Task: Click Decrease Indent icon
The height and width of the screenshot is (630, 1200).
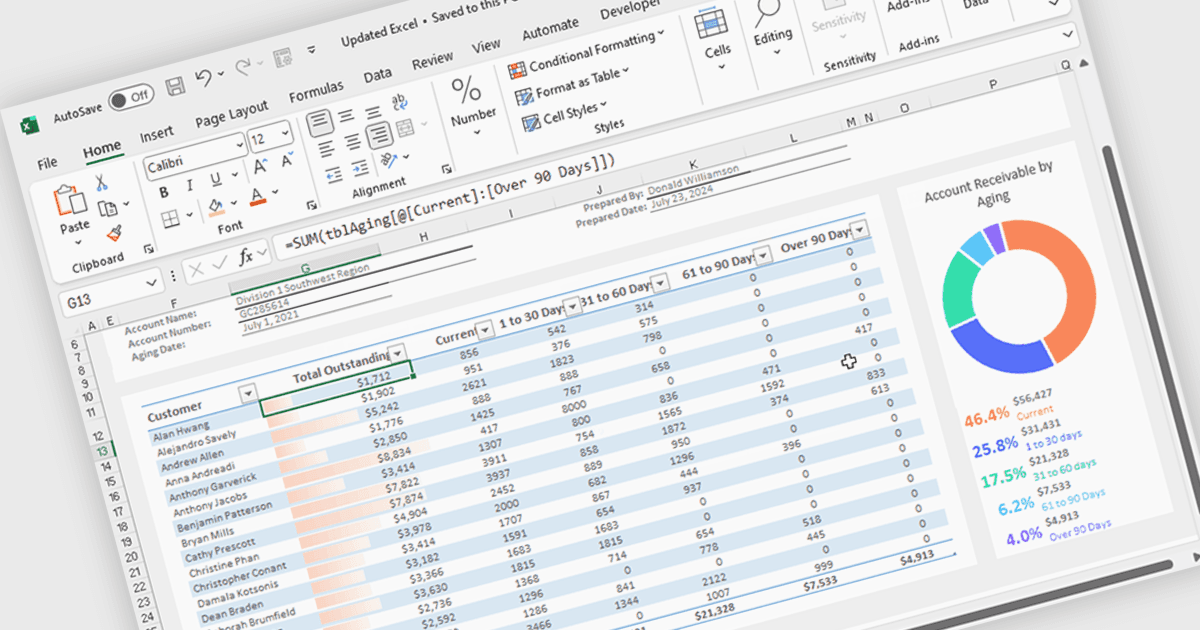Action: [332, 176]
